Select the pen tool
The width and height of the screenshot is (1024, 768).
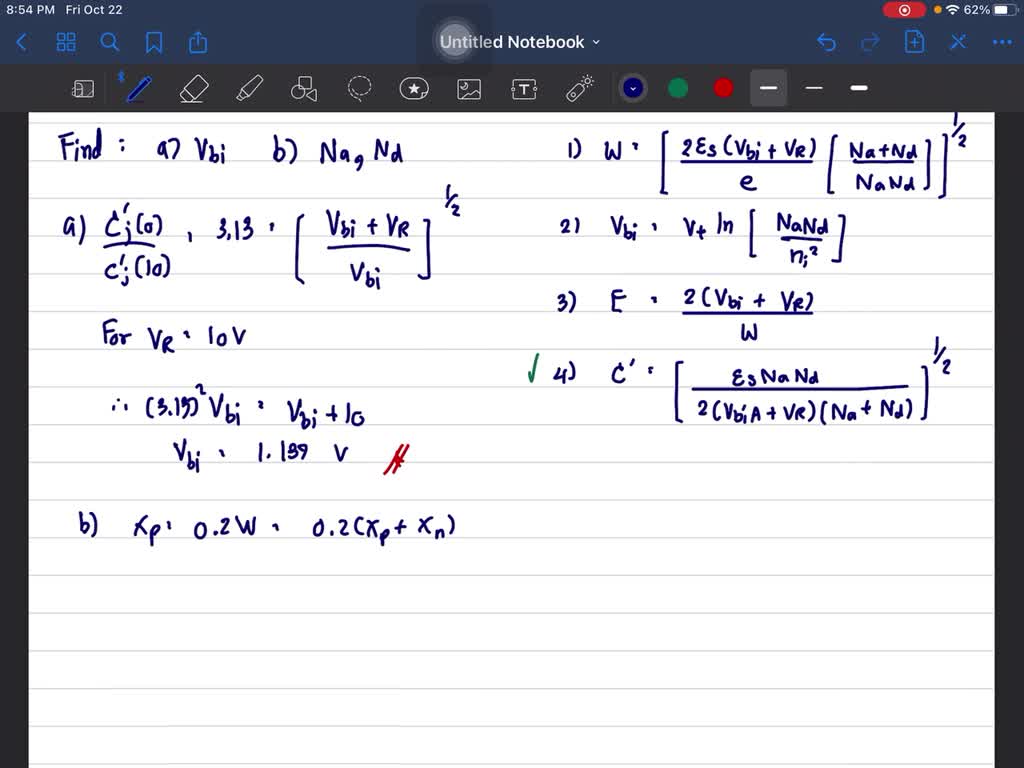(138, 88)
